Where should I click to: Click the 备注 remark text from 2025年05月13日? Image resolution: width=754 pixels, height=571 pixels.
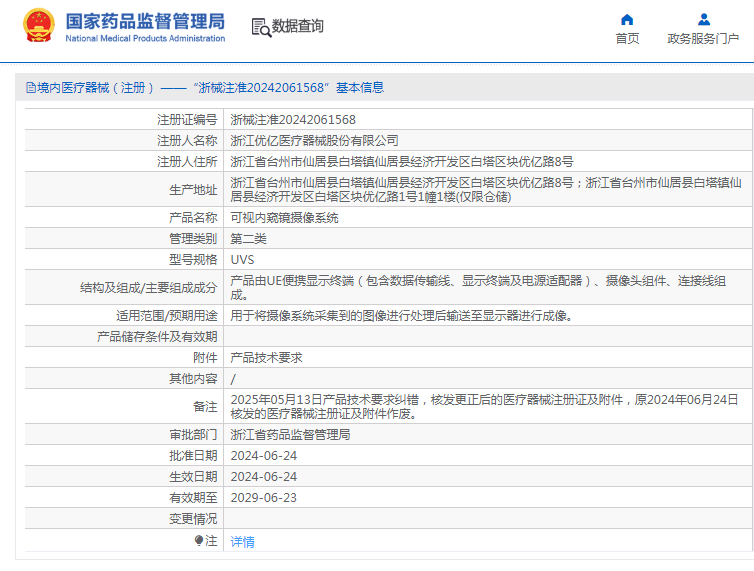[x=484, y=406]
